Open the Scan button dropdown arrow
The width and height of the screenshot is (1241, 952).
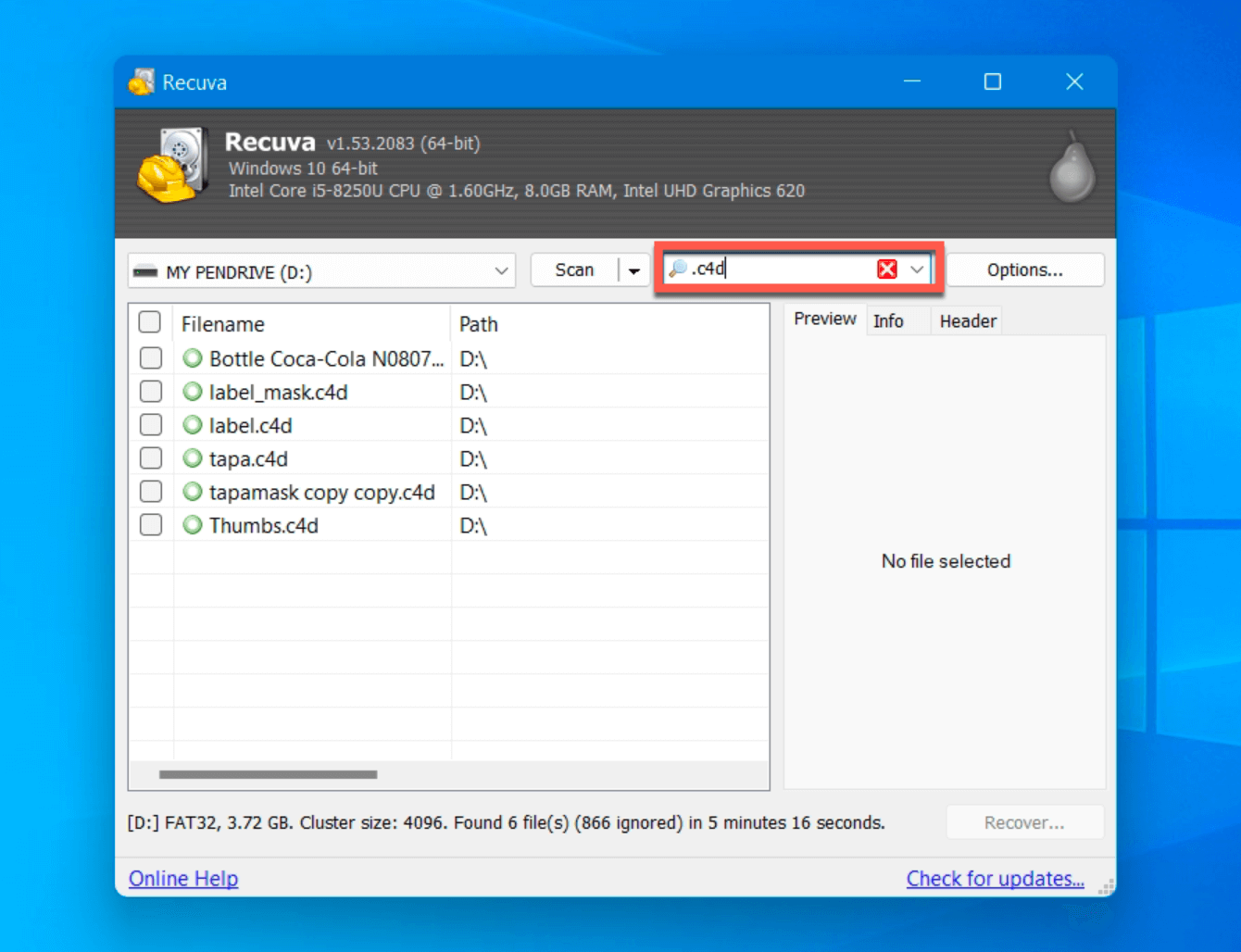[634, 270]
